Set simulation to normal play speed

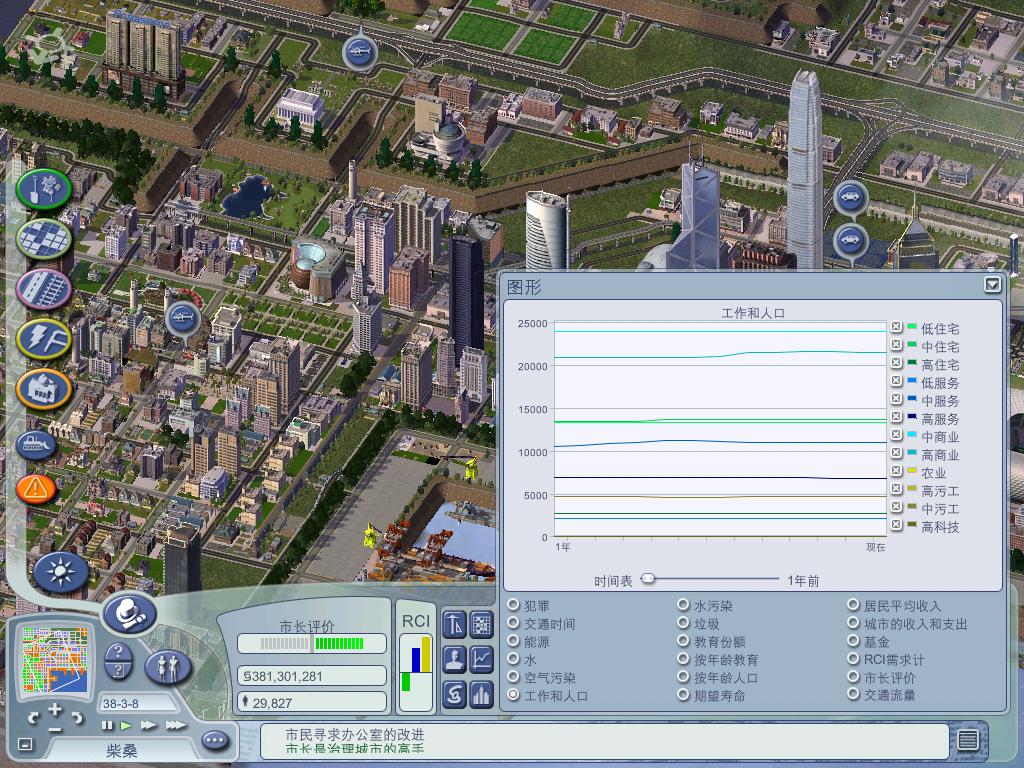(x=126, y=726)
